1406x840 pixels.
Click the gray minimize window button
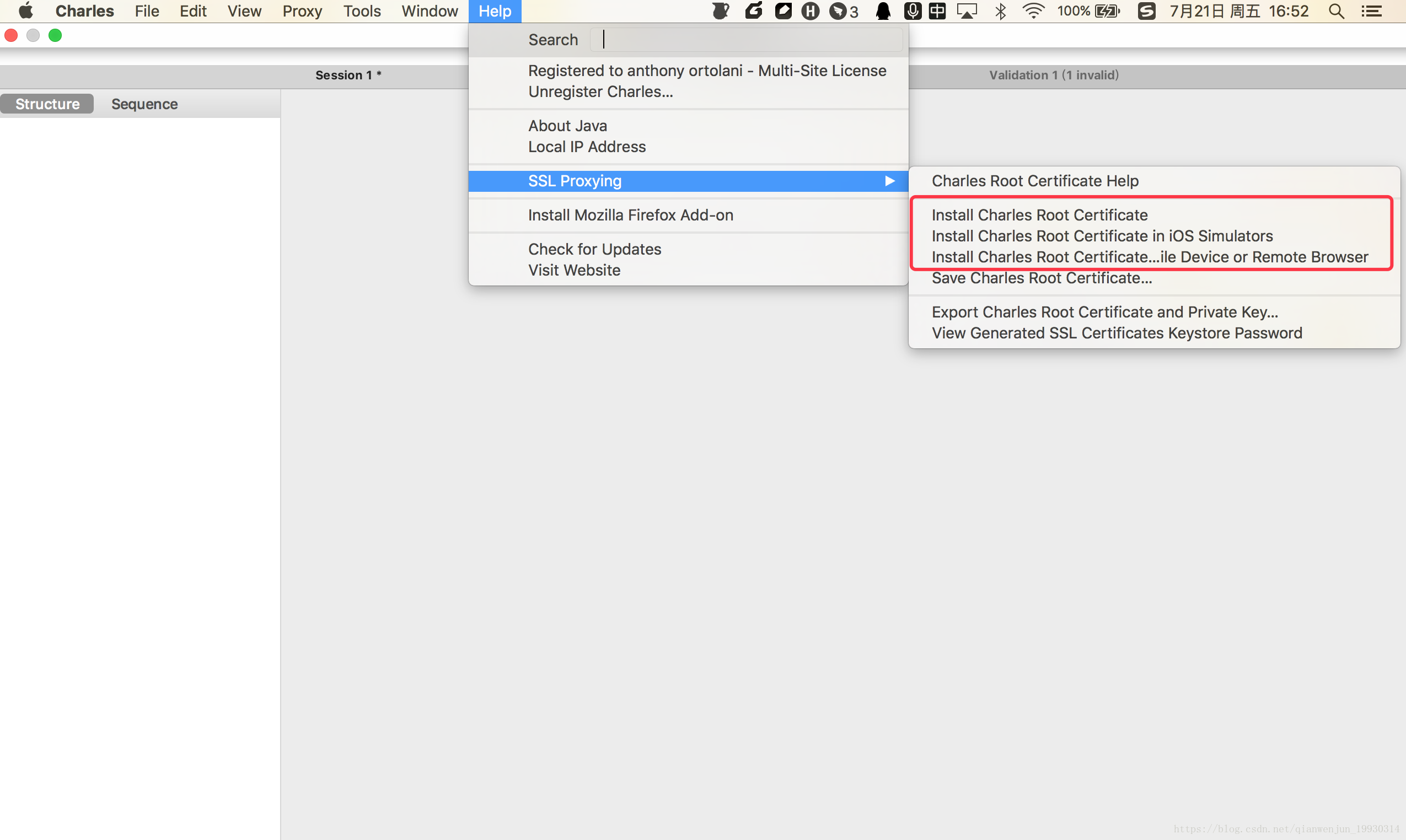(33, 36)
